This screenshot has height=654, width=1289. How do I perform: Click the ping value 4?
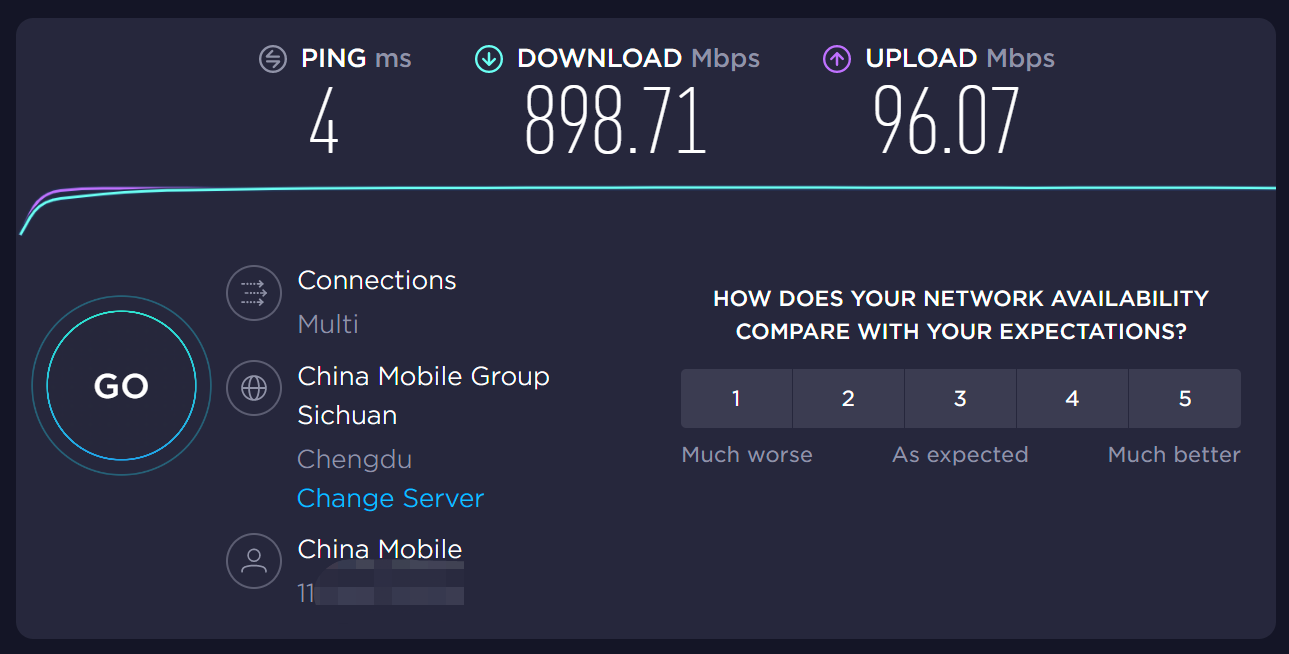[324, 120]
